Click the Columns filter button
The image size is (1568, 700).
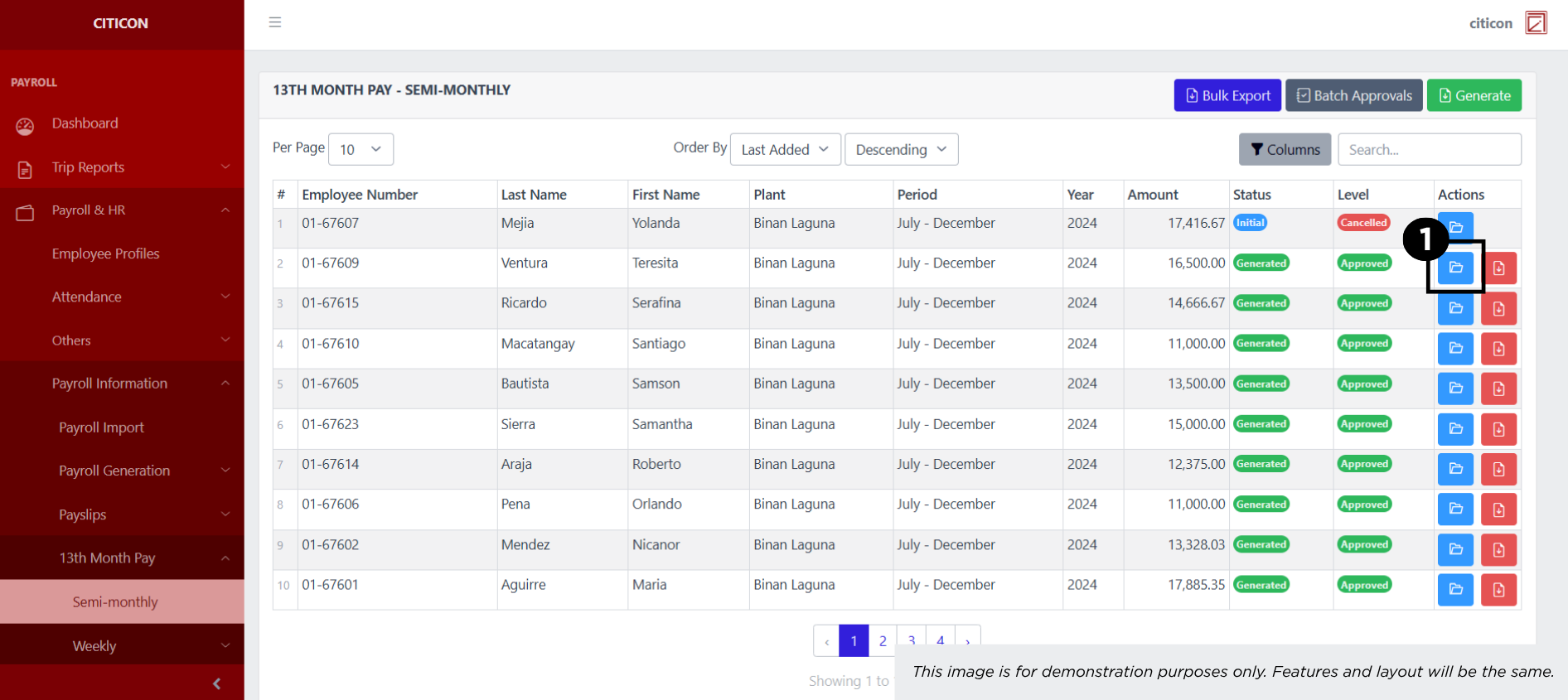tap(1285, 149)
